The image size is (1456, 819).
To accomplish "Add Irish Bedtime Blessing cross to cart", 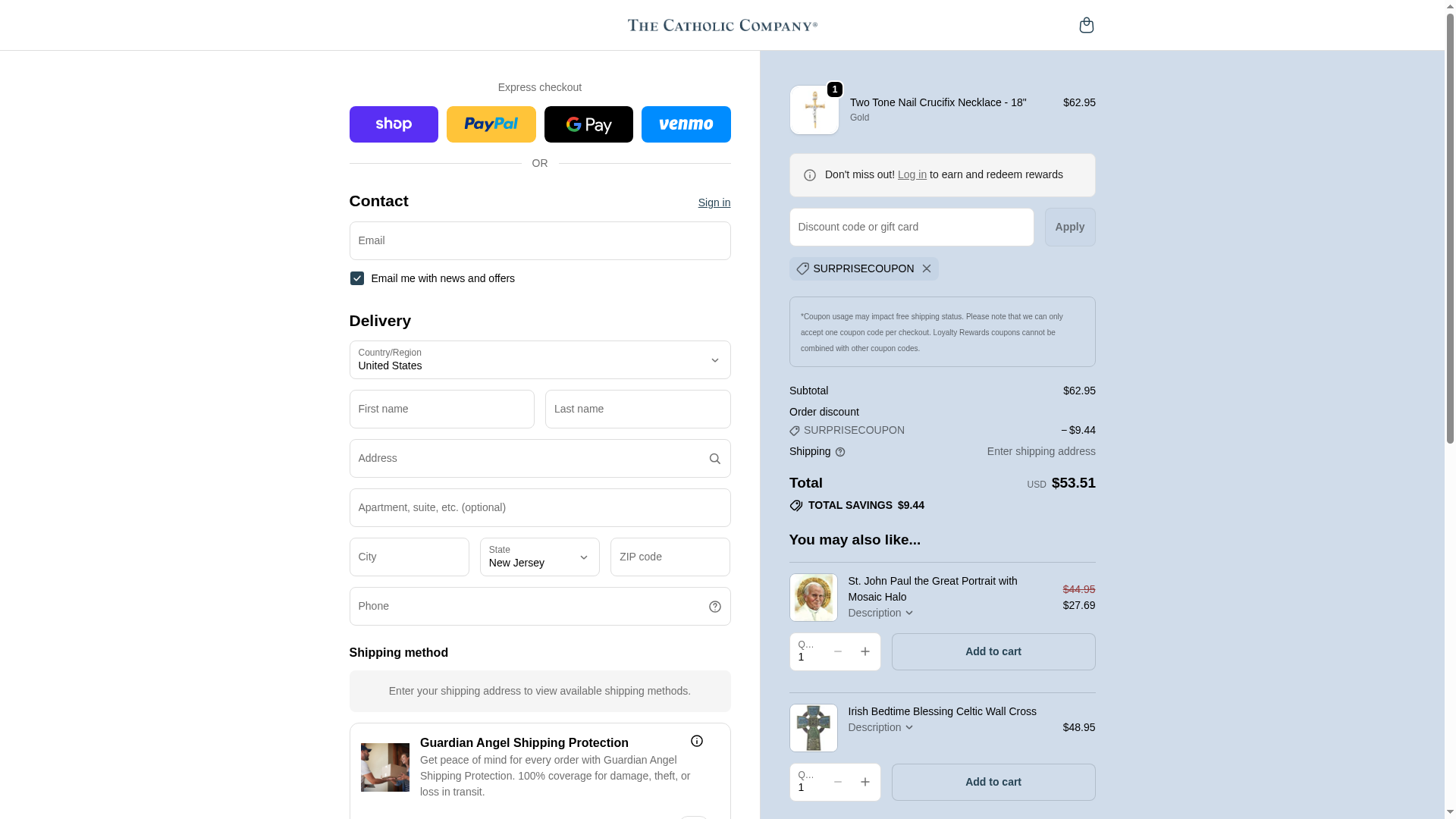I will tap(993, 782).
